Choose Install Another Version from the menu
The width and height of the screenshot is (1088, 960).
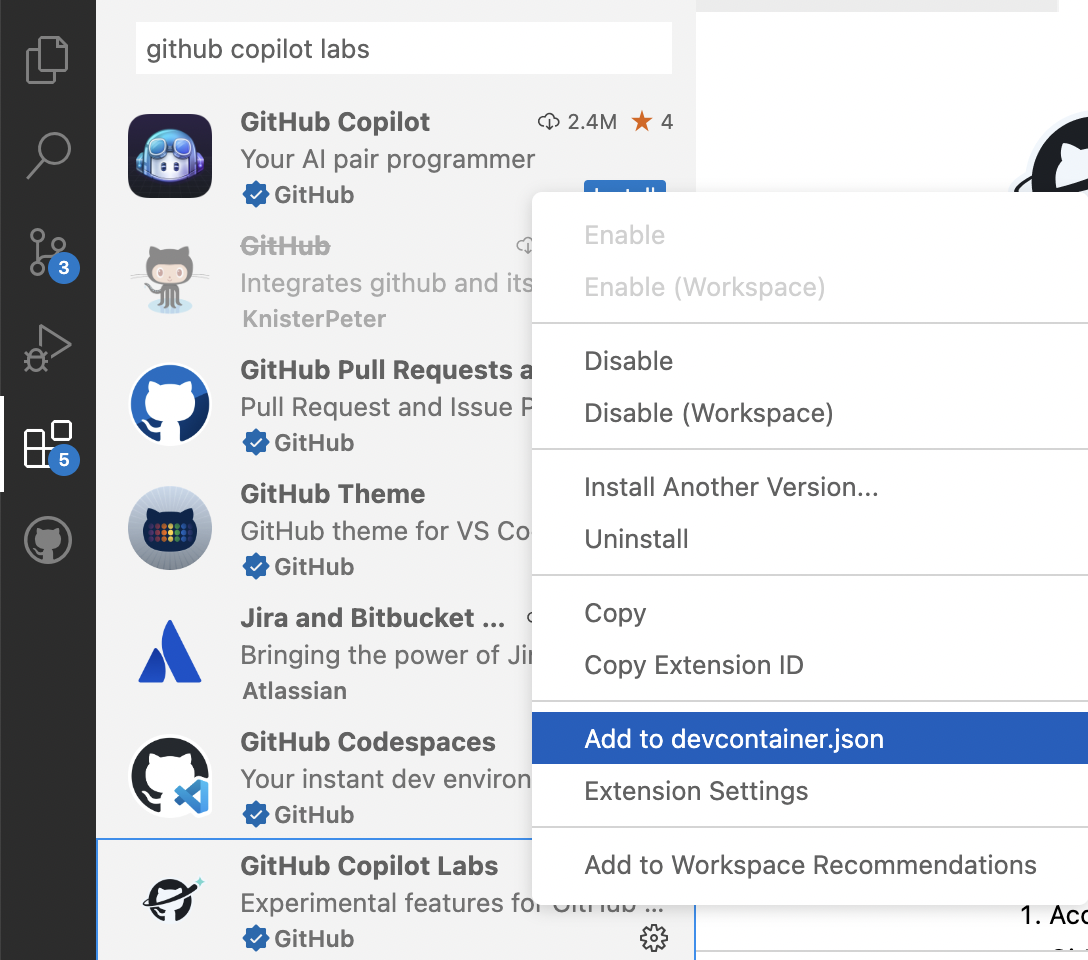[731, 487]
